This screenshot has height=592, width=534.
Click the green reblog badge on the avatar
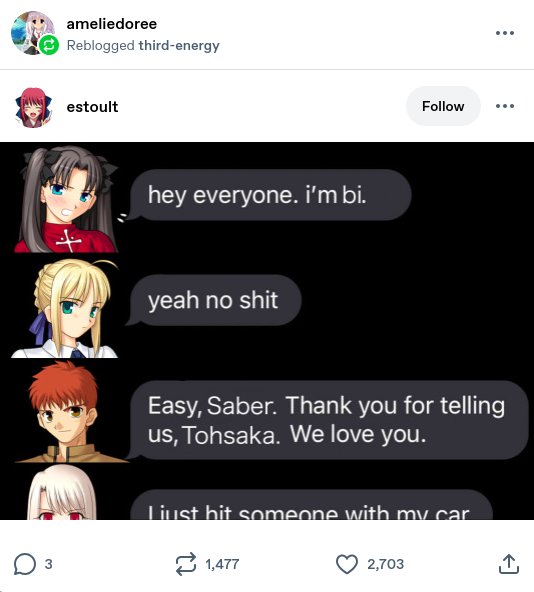click(49, 45)
